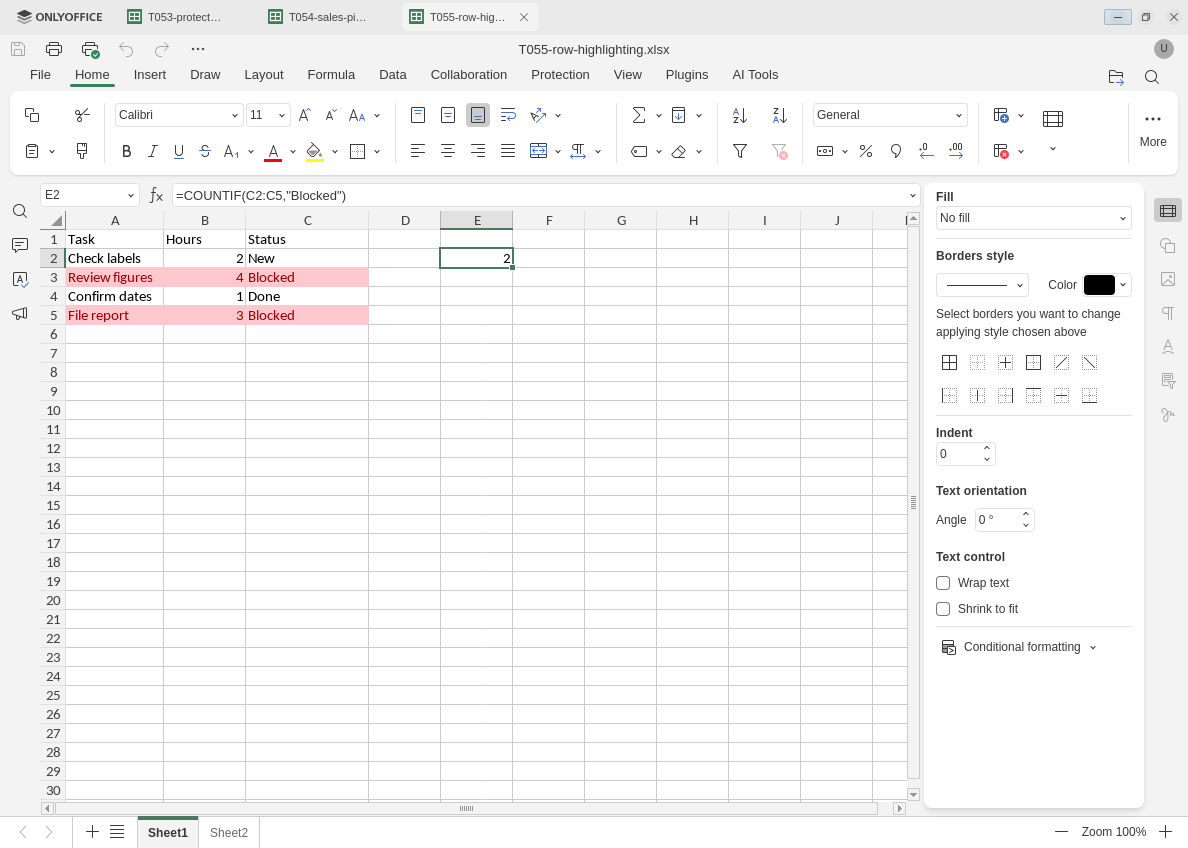Toggle Underline formatting
Screen dimensions: 1188x848
point(179,152)
